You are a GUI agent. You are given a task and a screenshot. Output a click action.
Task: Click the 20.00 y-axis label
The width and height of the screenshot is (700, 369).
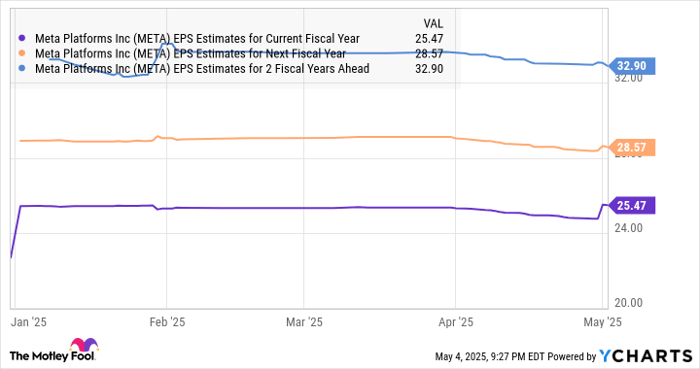[629, 303]
